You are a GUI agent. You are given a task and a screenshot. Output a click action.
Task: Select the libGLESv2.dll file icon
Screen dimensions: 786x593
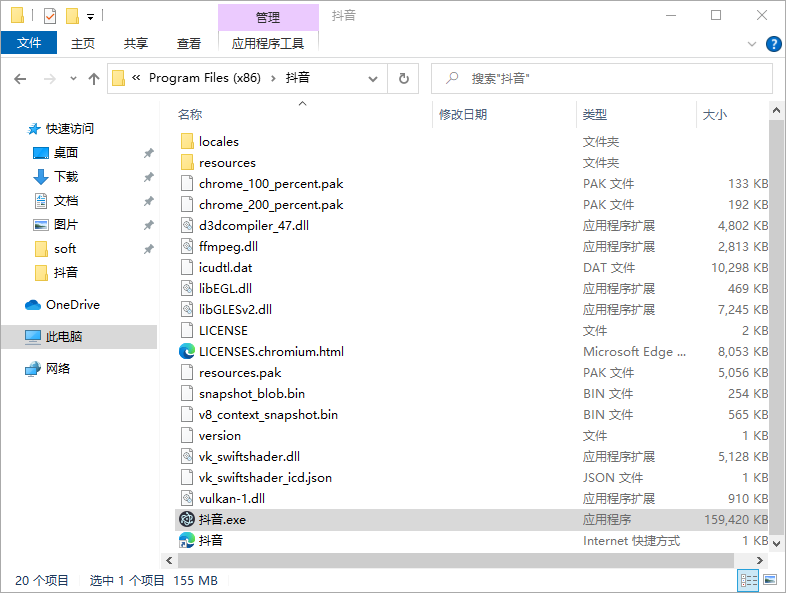(x=187, y=309)
